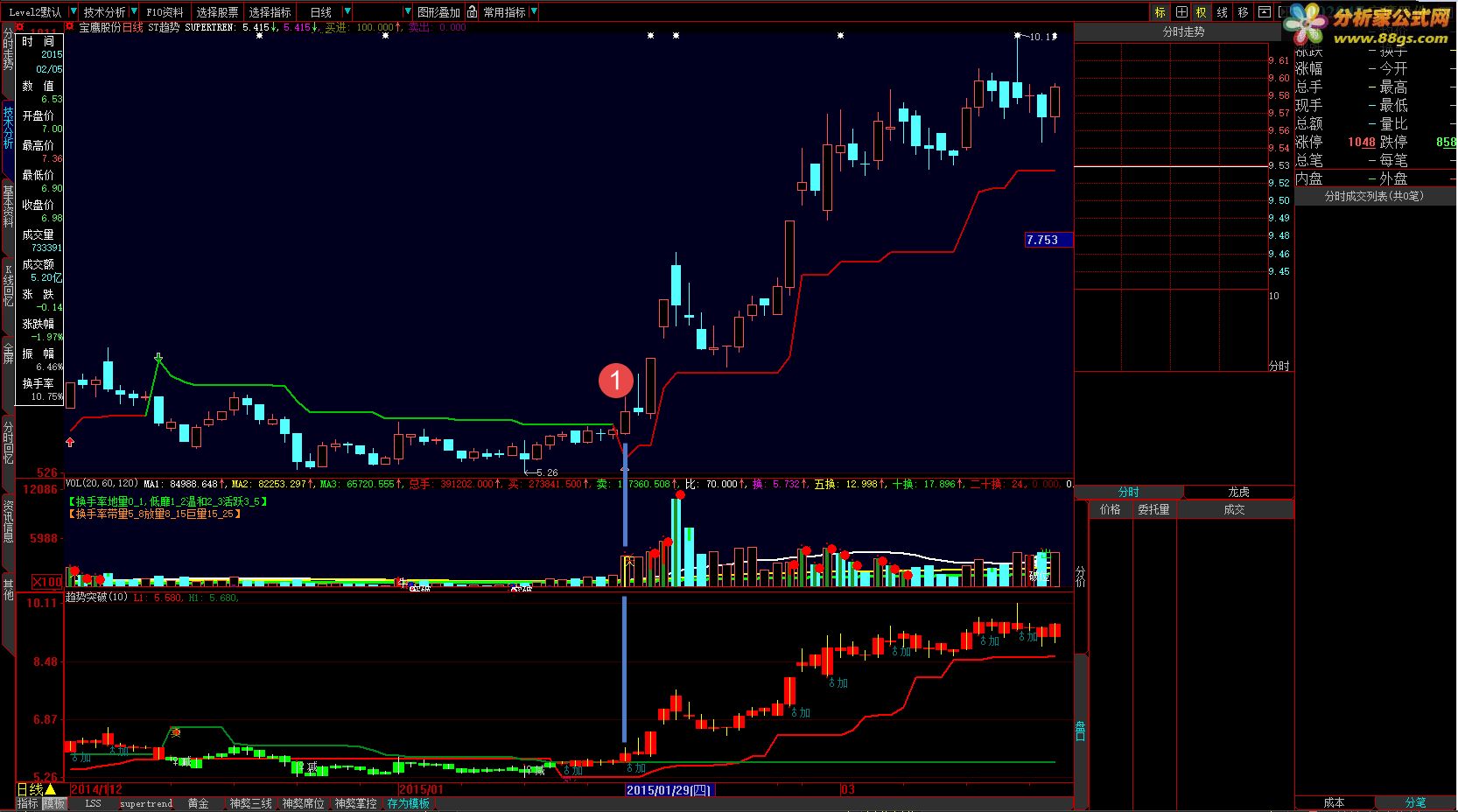Screen dimensions: 1458x812
Task: Open the empty combo box dropdown arrow
Action: [x=407, y=12]
